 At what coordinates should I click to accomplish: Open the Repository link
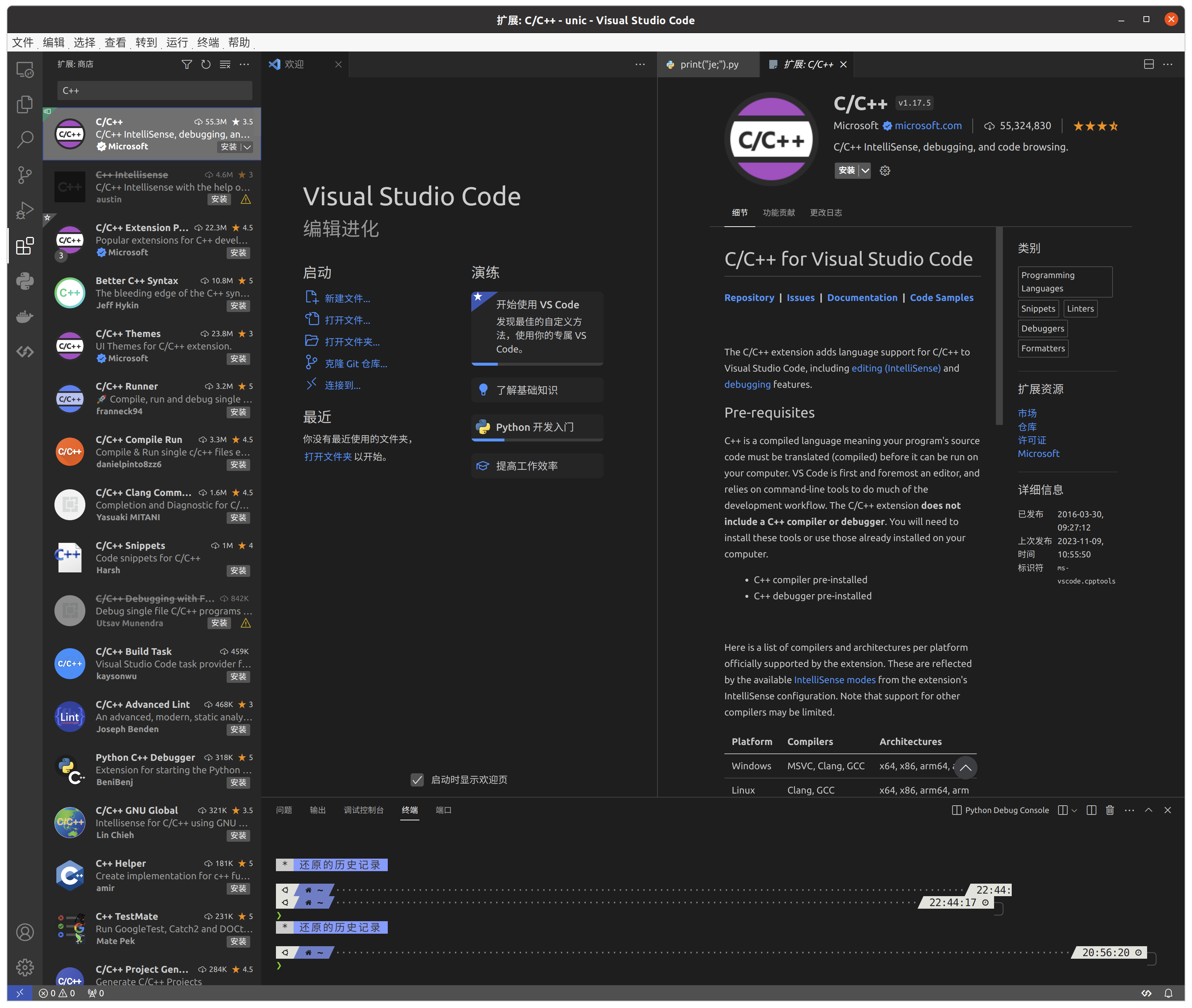(x=749, y=298)
